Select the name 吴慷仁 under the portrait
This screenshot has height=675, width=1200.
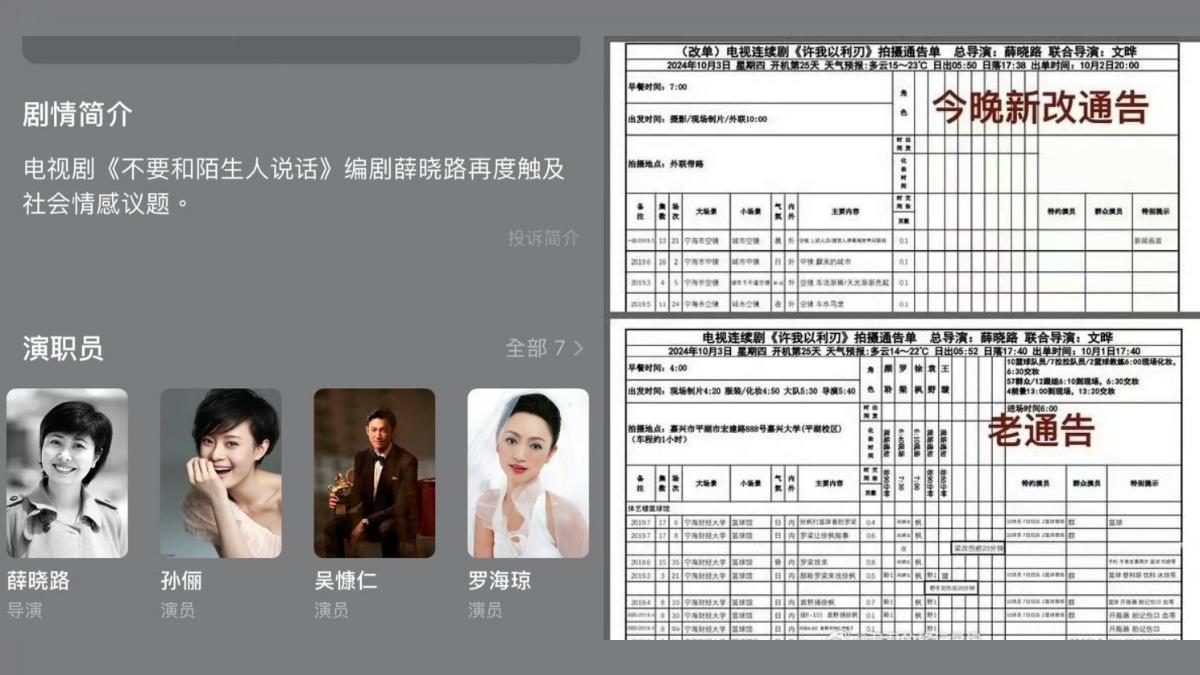pyautogui.click(x=346, y=580)
